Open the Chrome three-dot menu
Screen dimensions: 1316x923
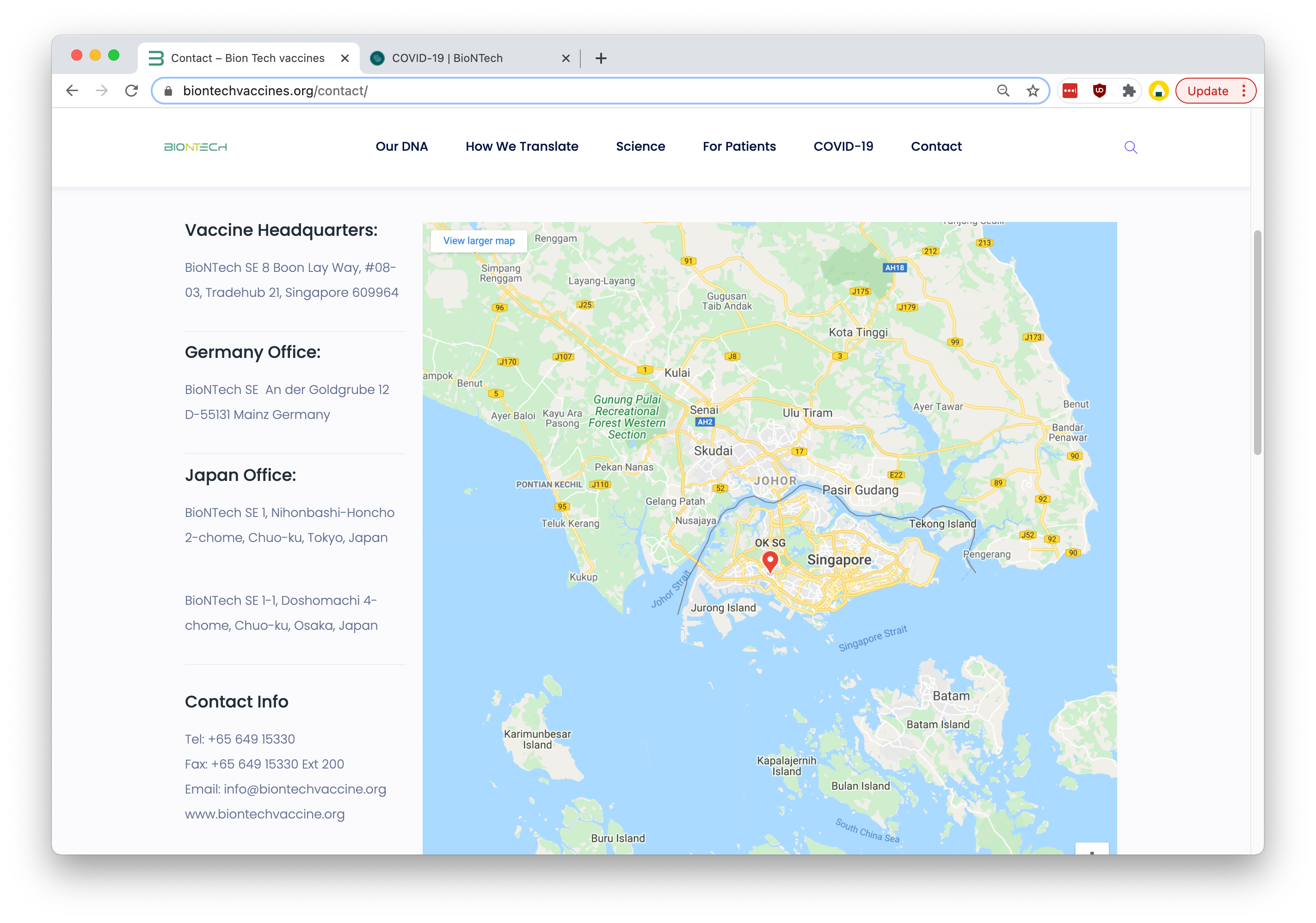tap(1244, 91)
